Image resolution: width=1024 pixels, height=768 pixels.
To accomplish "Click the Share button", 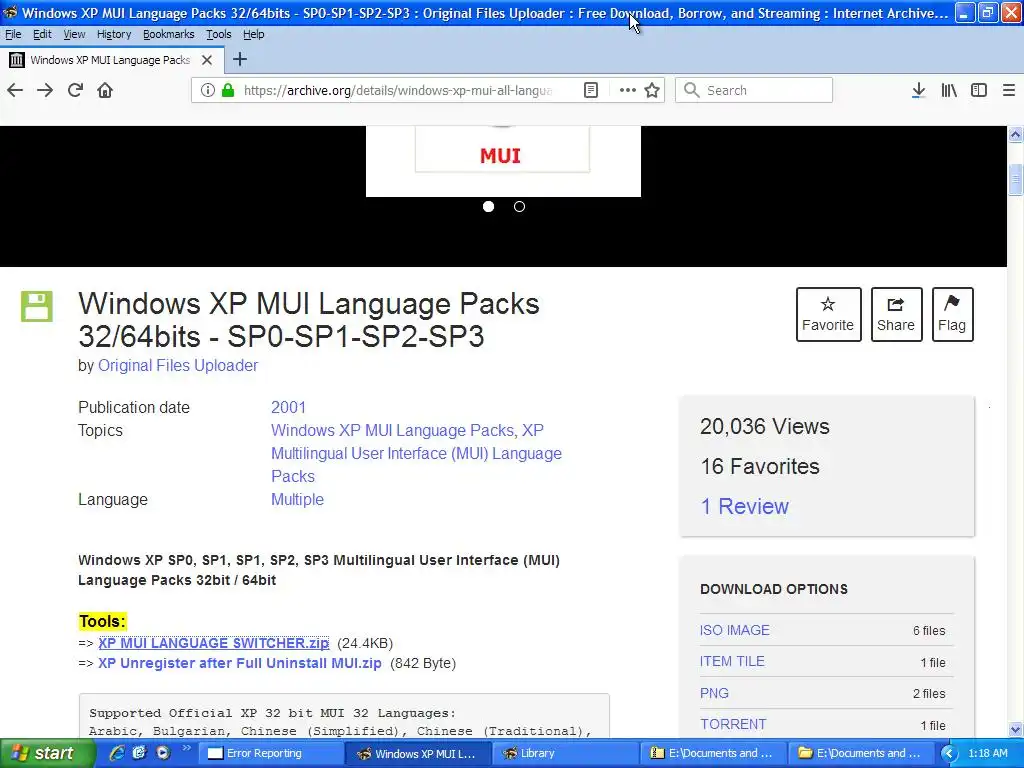I will click(896, 314).
